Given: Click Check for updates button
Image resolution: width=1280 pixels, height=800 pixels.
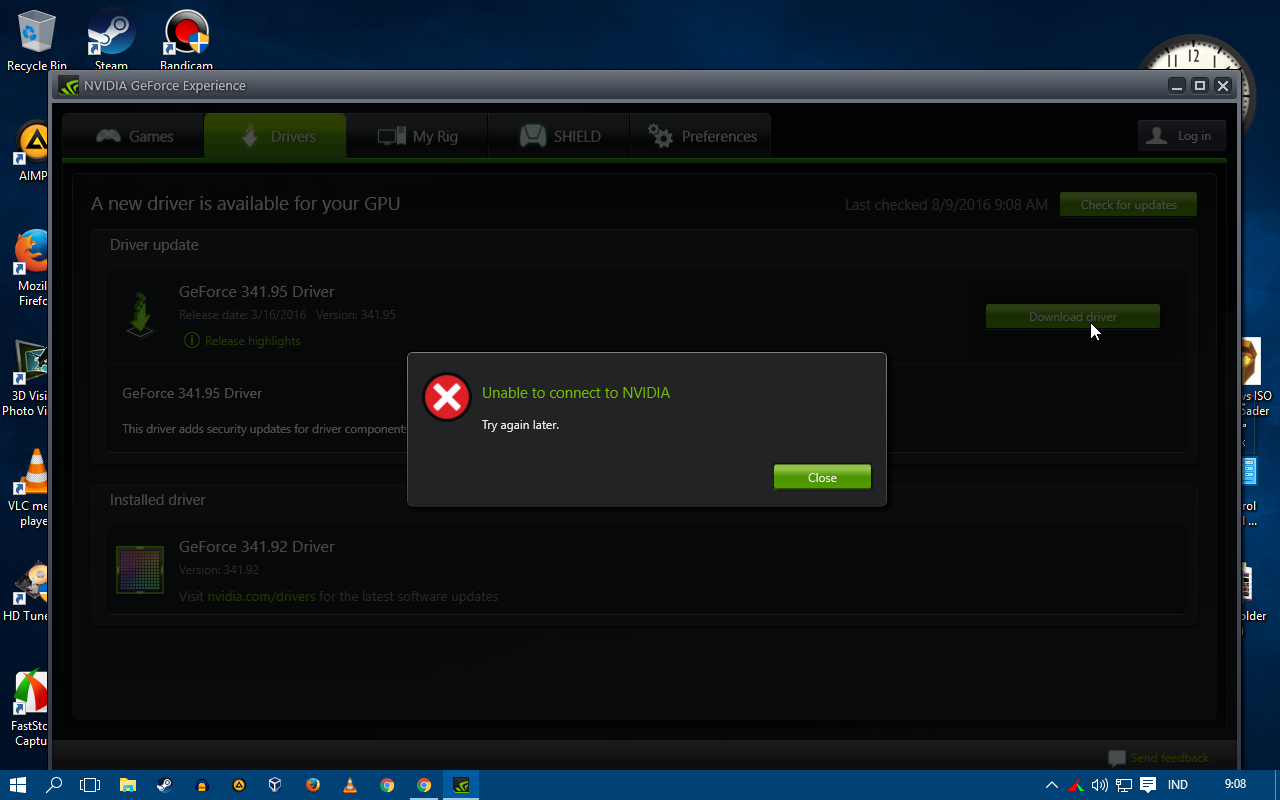Looking at the screenshot, I should (x=1128, y=205).
